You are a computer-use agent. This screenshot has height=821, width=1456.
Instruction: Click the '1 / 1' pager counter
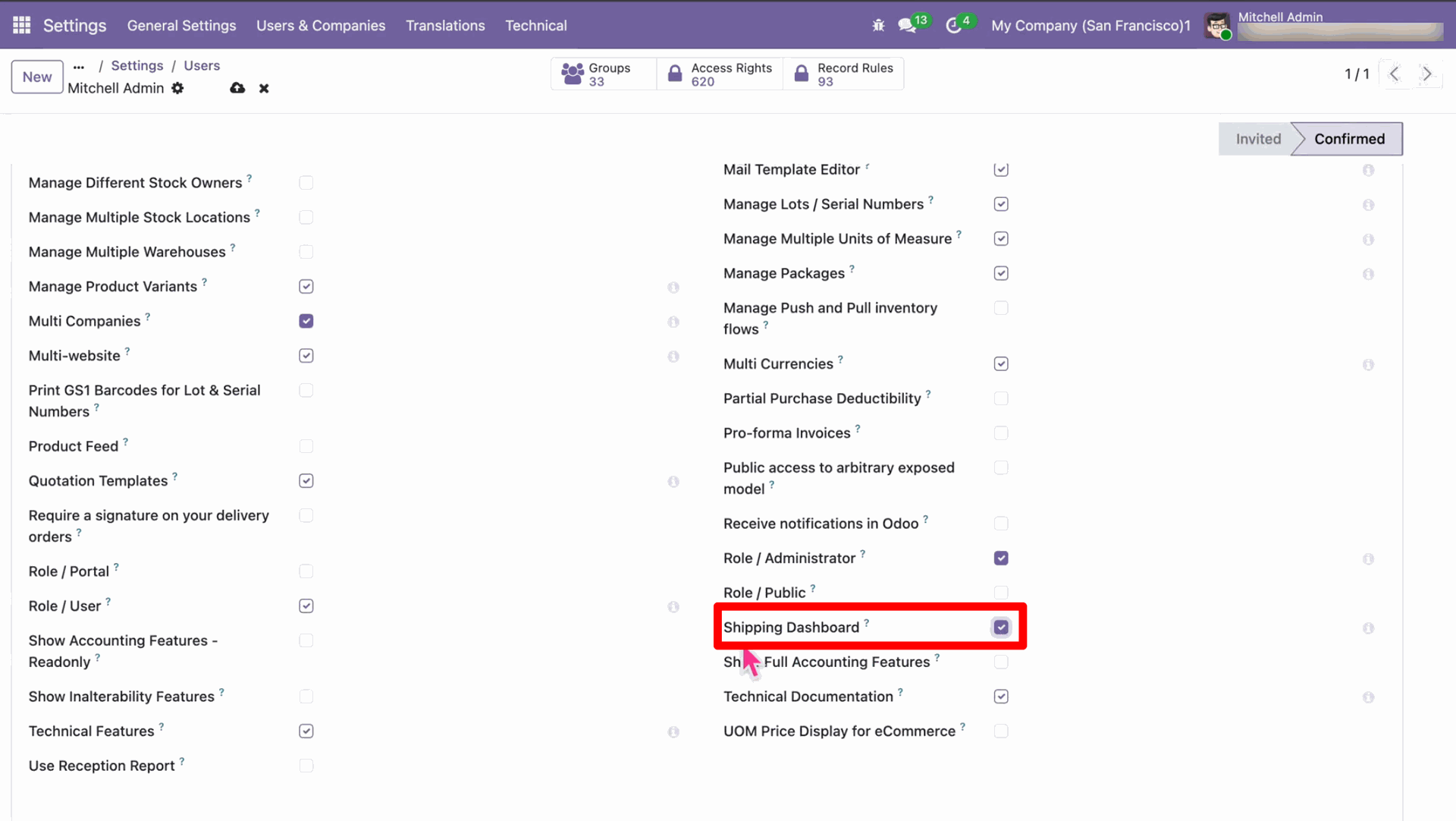1357,74
